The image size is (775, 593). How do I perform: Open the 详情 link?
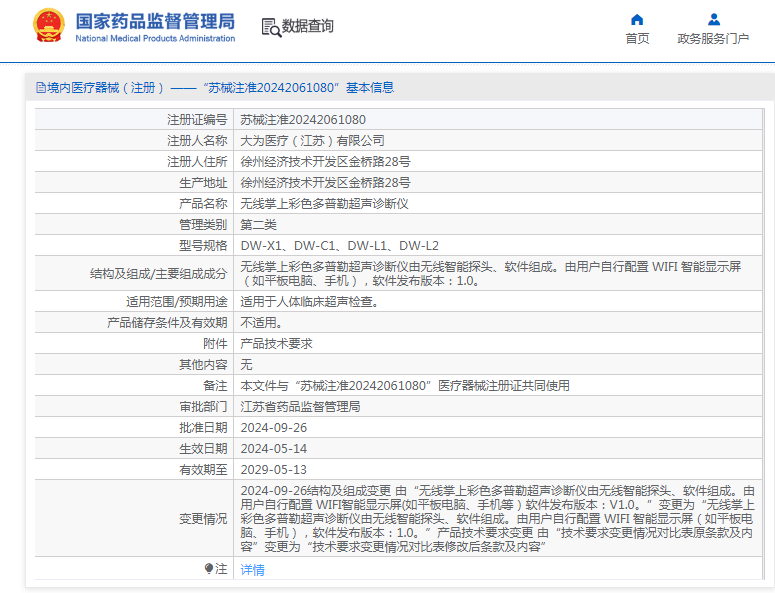tap(253, 570)
